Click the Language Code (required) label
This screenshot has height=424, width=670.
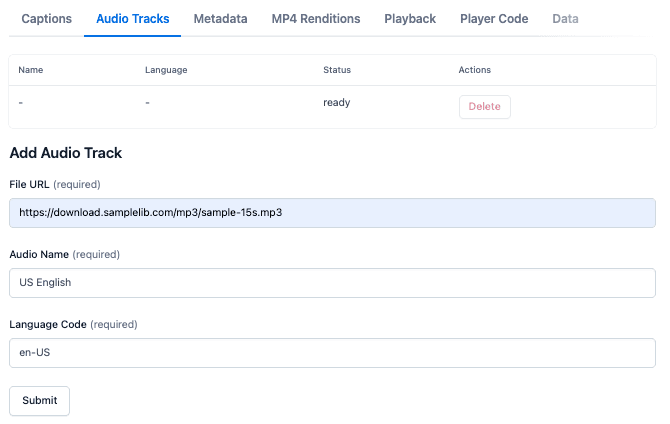73,324
